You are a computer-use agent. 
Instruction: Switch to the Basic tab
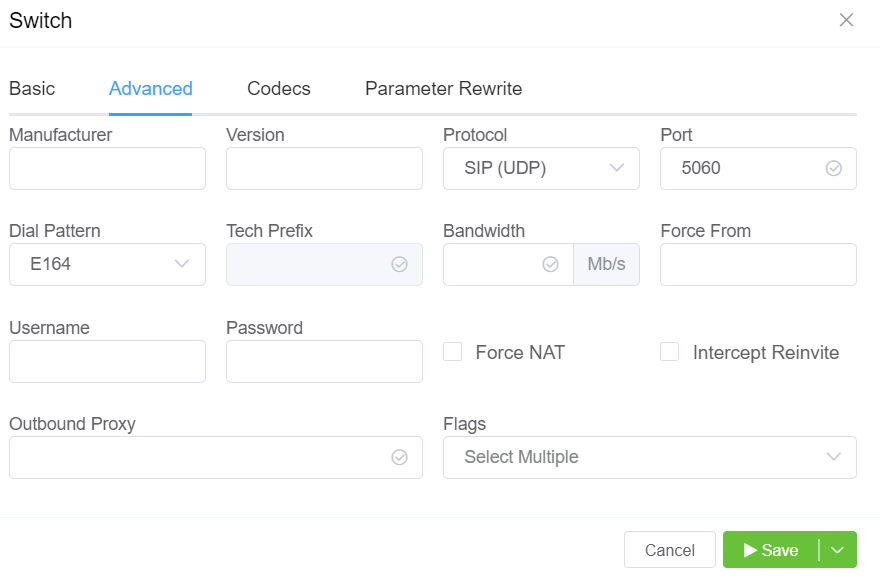(x=32, y=89)
